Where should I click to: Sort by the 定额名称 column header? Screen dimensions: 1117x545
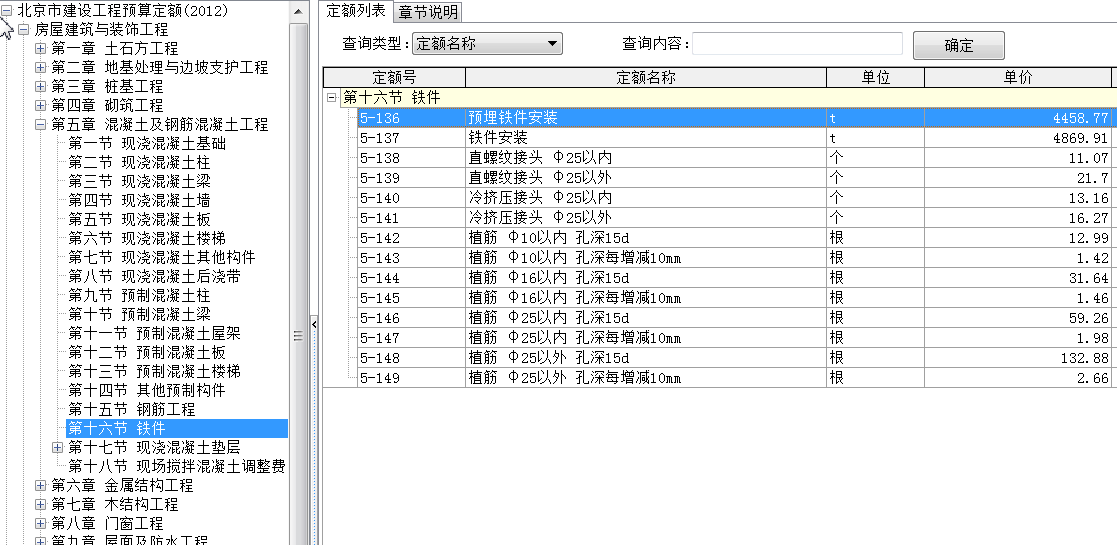[x=646, y=78]
